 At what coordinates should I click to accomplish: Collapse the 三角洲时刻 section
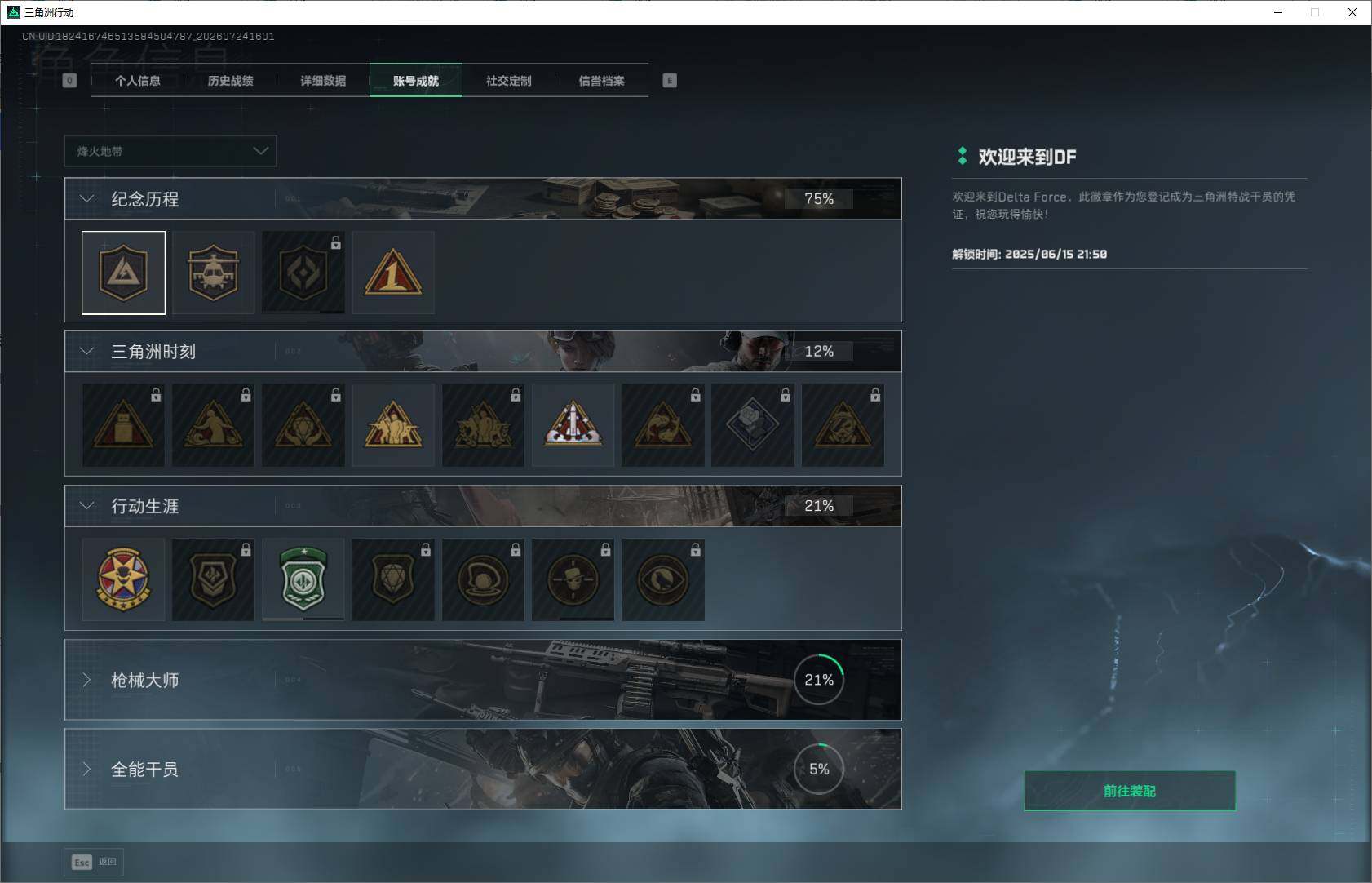pos(86,351)
